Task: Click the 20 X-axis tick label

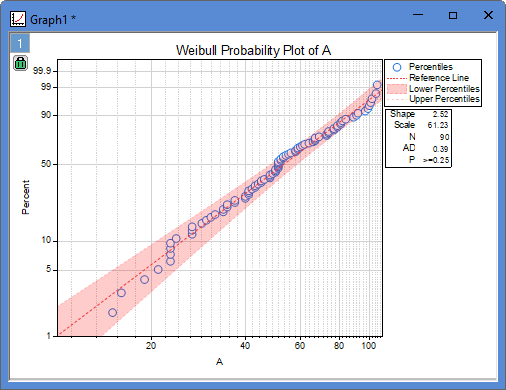Action: pyautogui.click(x=151, y=346)
